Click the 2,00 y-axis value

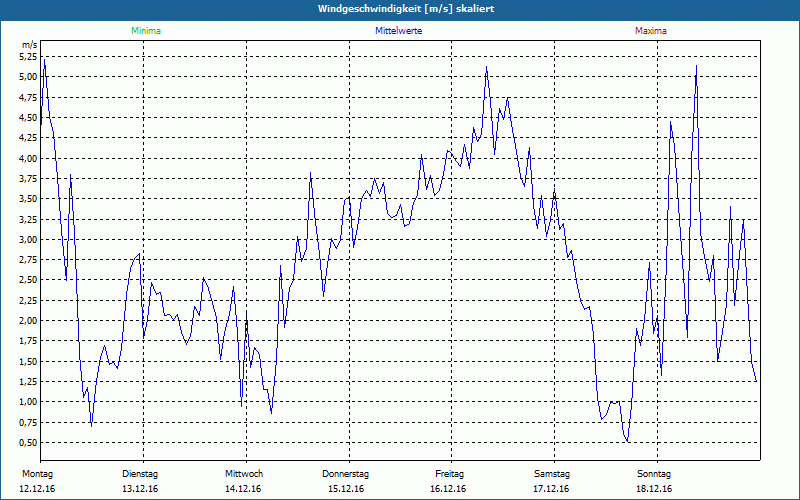tap(28, 321)
